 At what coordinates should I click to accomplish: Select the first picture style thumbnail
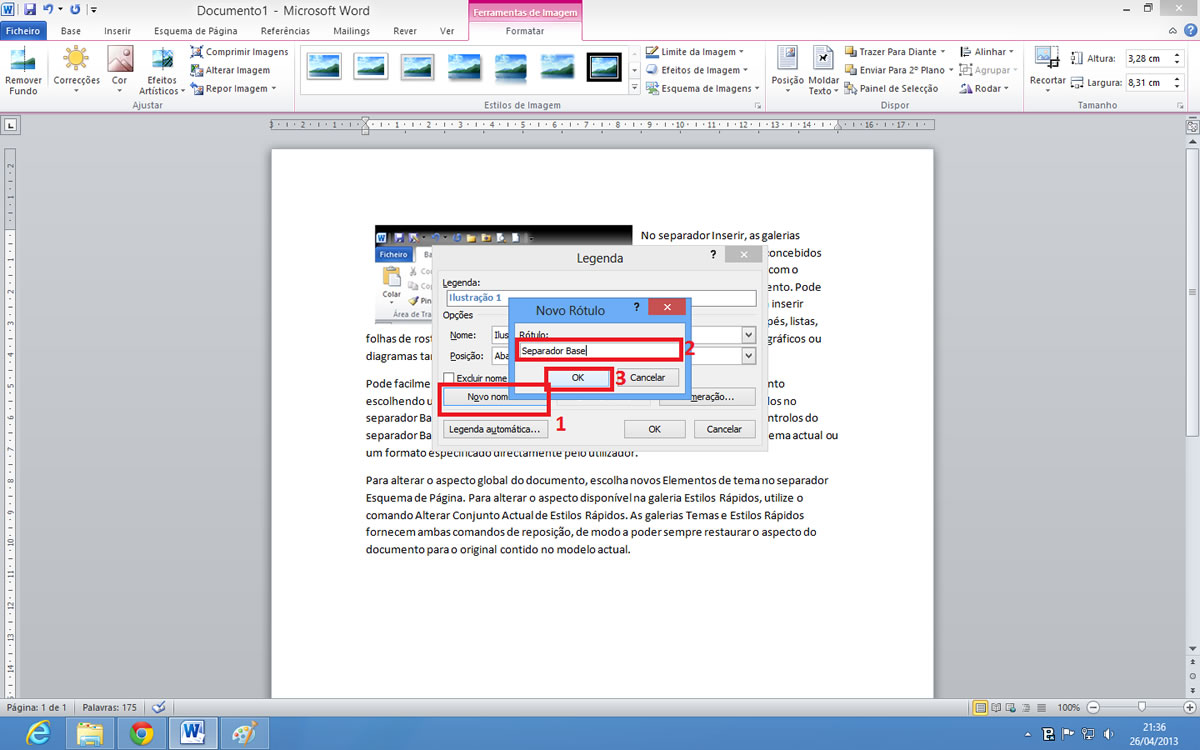click(324, 66)
